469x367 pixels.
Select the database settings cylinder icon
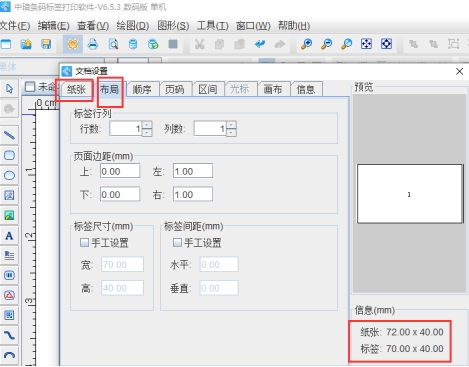pyautogui.click(x=133, y=44)
